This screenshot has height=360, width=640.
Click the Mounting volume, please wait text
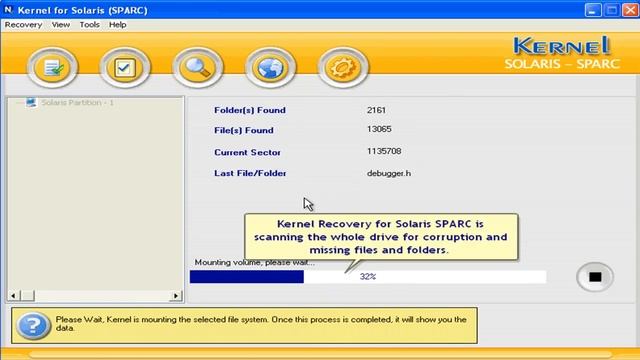click(x=255, y=262)
